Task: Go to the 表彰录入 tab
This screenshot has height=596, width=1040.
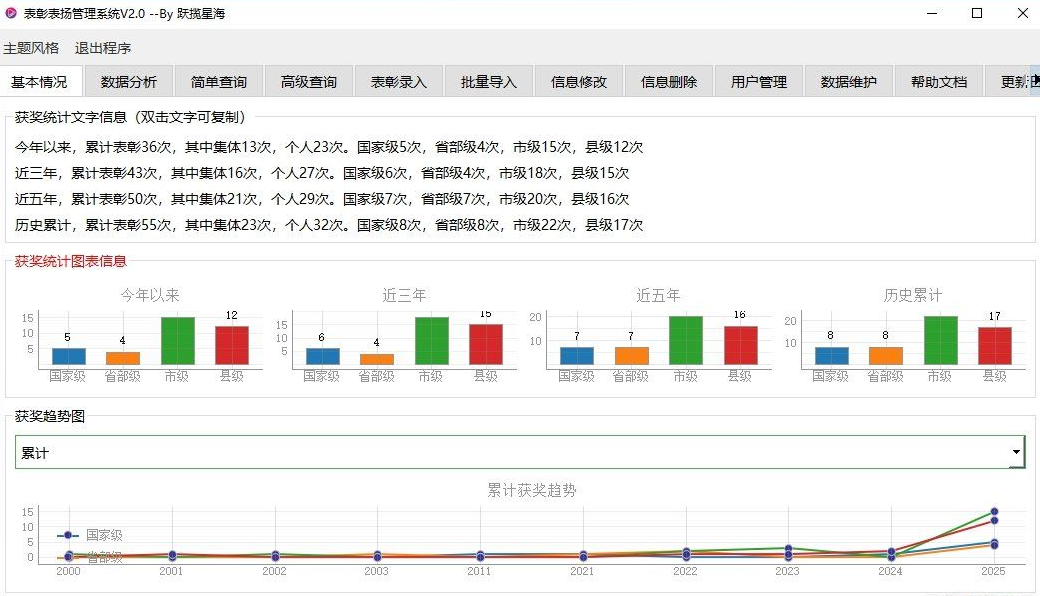Action: pos(399,82)
